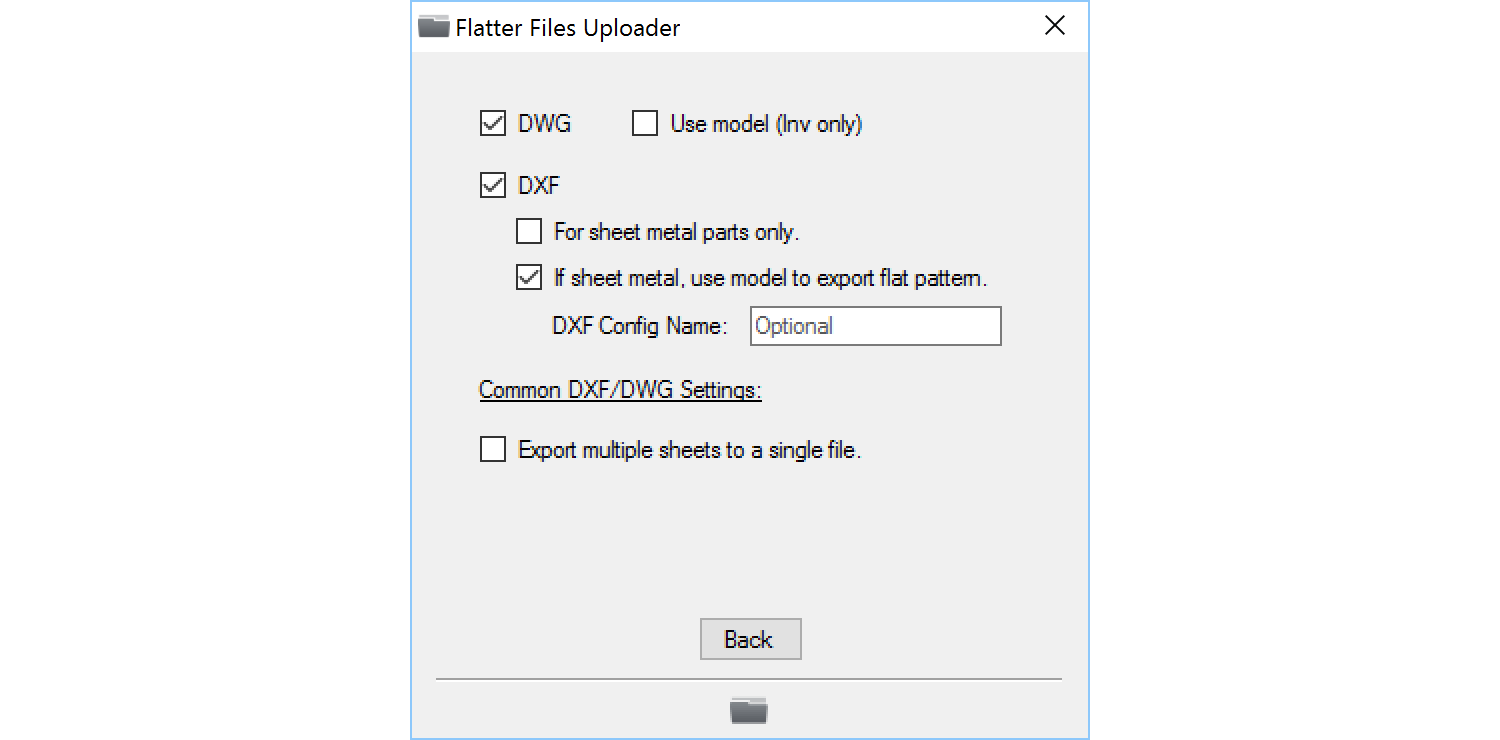This screenshot has height=740, width=1500.
Task: Check the Export multiple sheets box
Action: coord(493,450)
